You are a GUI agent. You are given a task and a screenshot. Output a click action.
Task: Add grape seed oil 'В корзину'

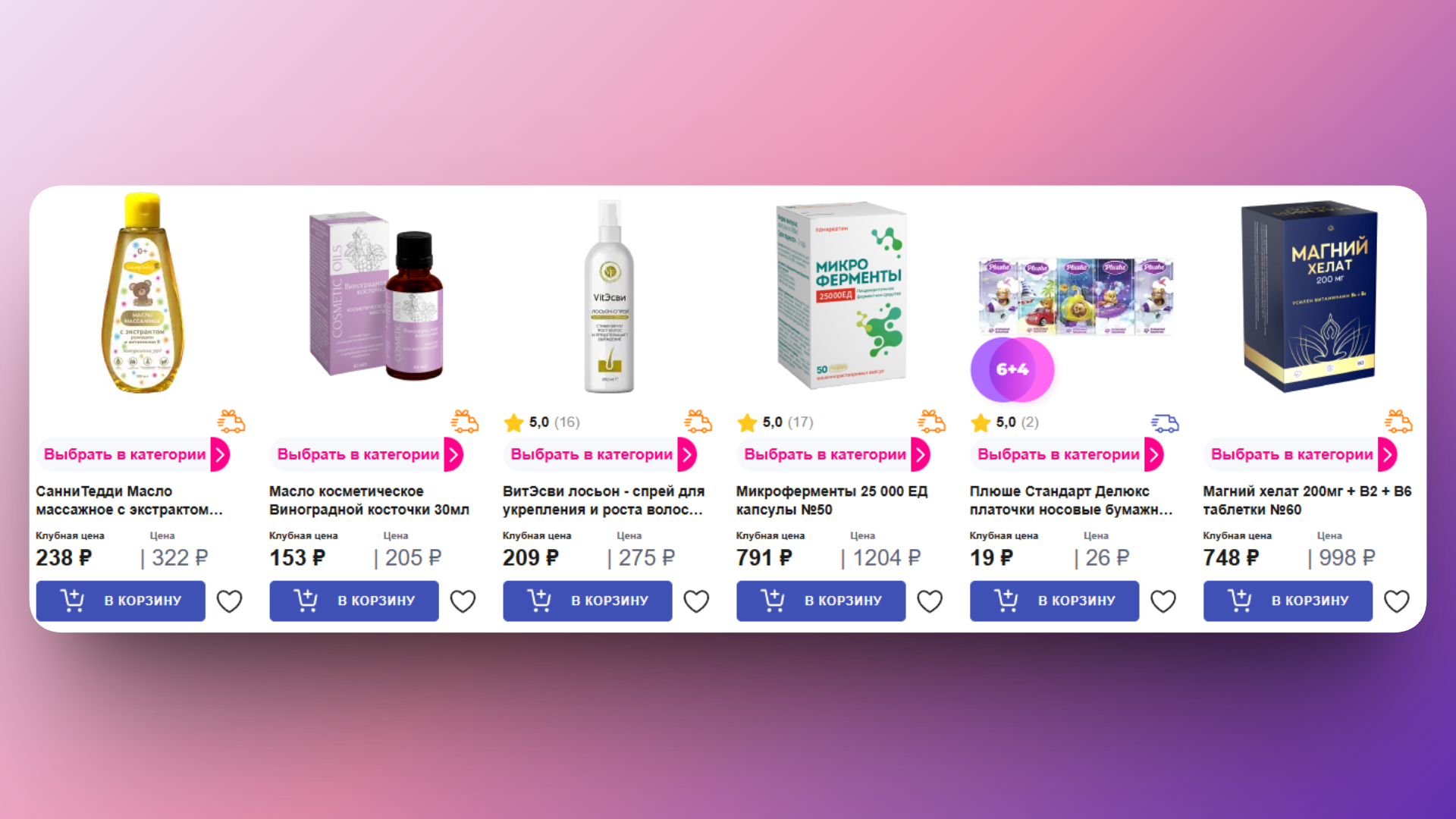pyautogui.click(x=354, y=601)
